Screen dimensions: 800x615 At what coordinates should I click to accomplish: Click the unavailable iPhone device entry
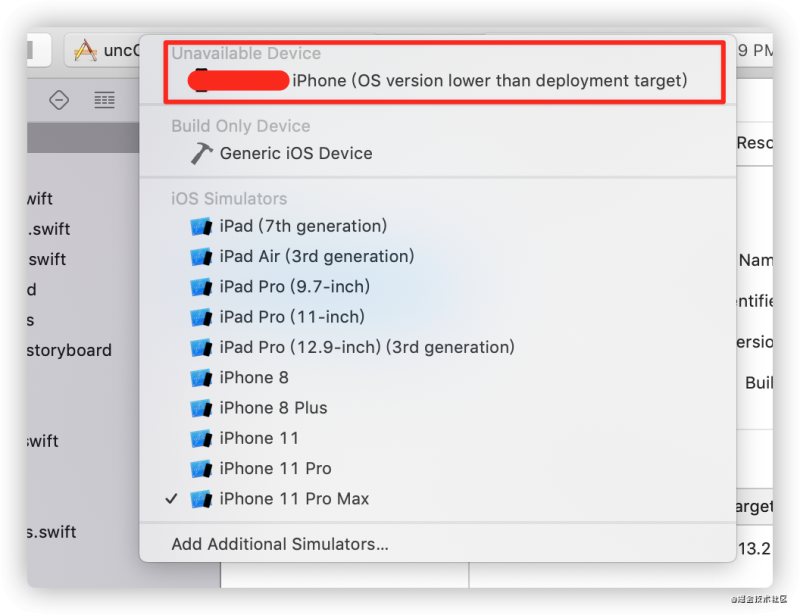[x=437, y=81]
